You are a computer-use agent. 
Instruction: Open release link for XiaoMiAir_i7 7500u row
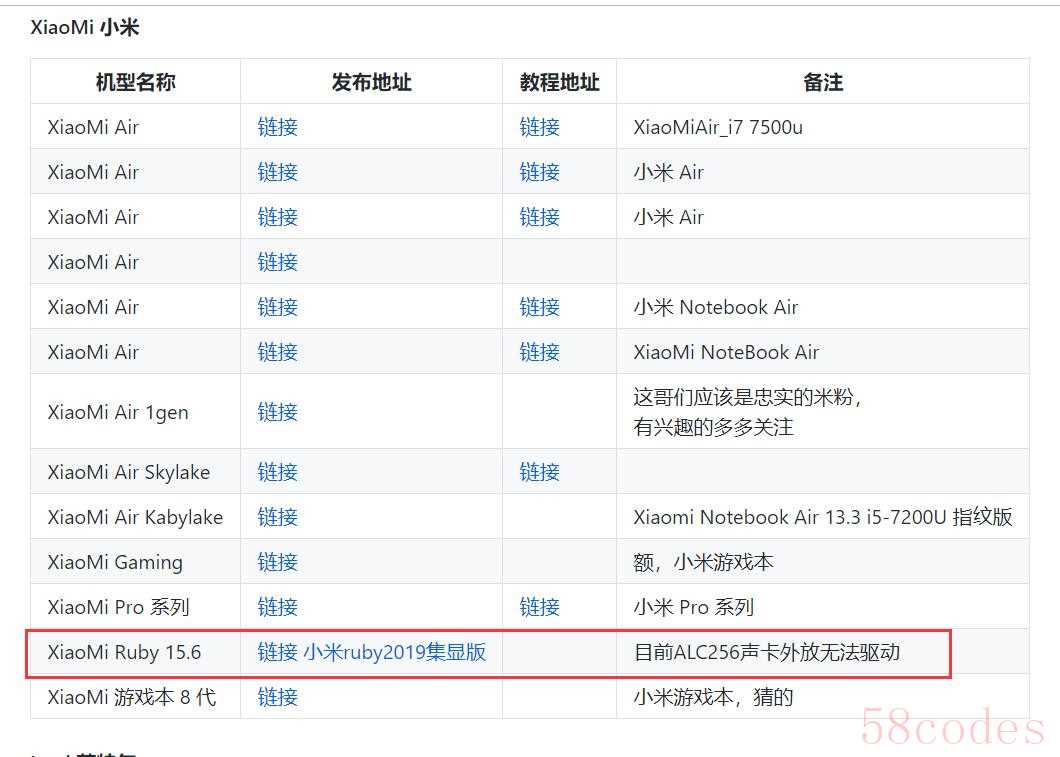pos(277,127)
